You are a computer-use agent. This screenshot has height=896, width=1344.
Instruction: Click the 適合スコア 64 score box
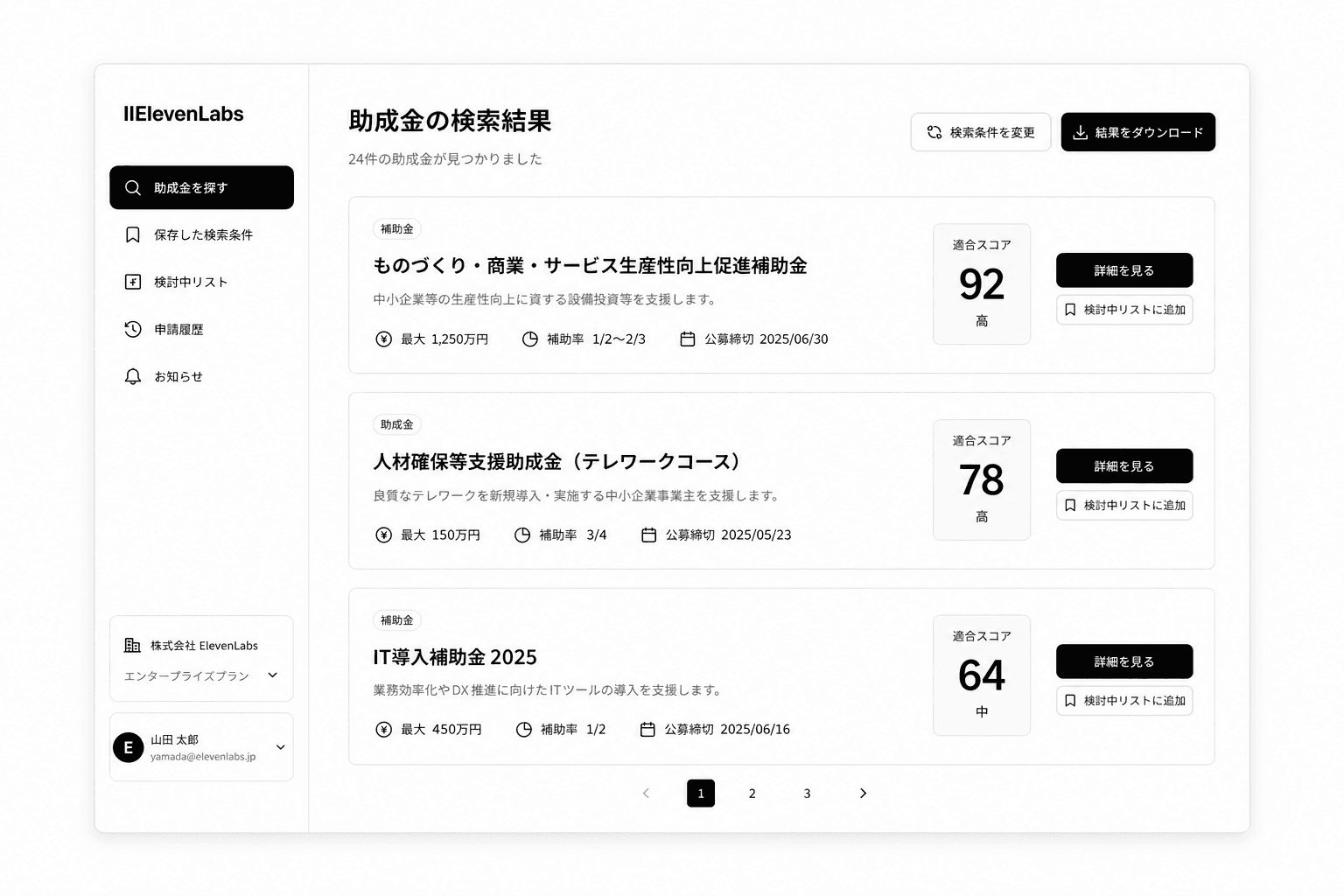pyautogui.click(x=982, y=675)
